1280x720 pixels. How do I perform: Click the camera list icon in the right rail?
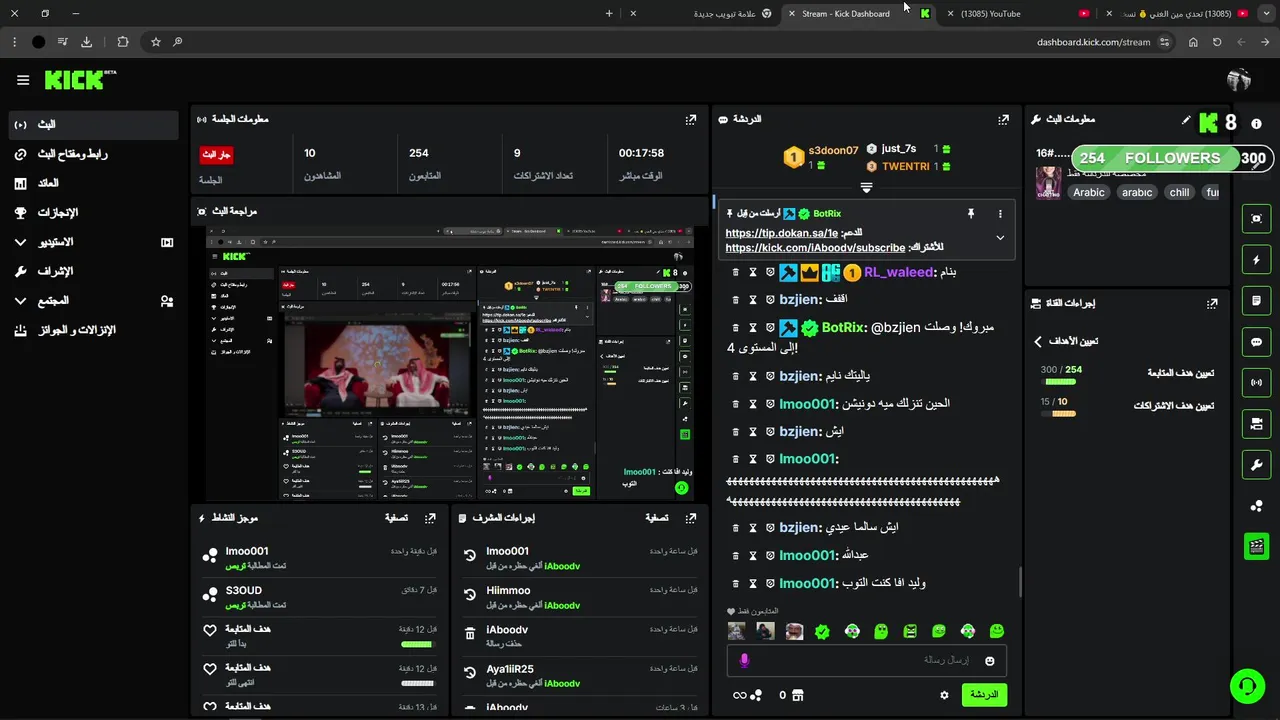tap(1257, 424)
